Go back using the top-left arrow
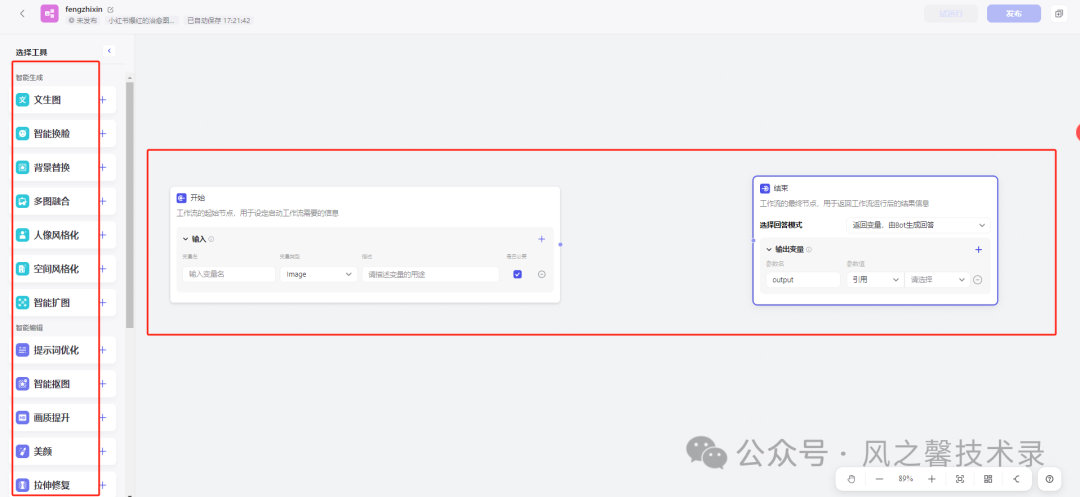Screen dimensions: 1080x497 tap(22, 14)
